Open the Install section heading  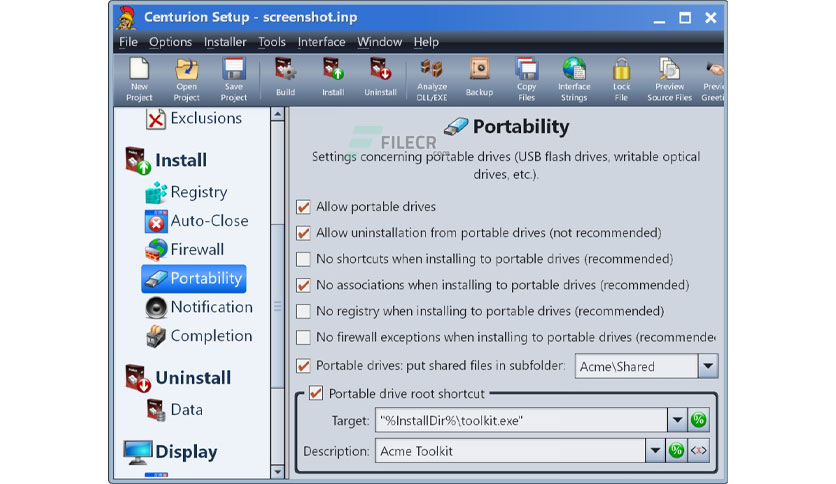pos(166,160)
